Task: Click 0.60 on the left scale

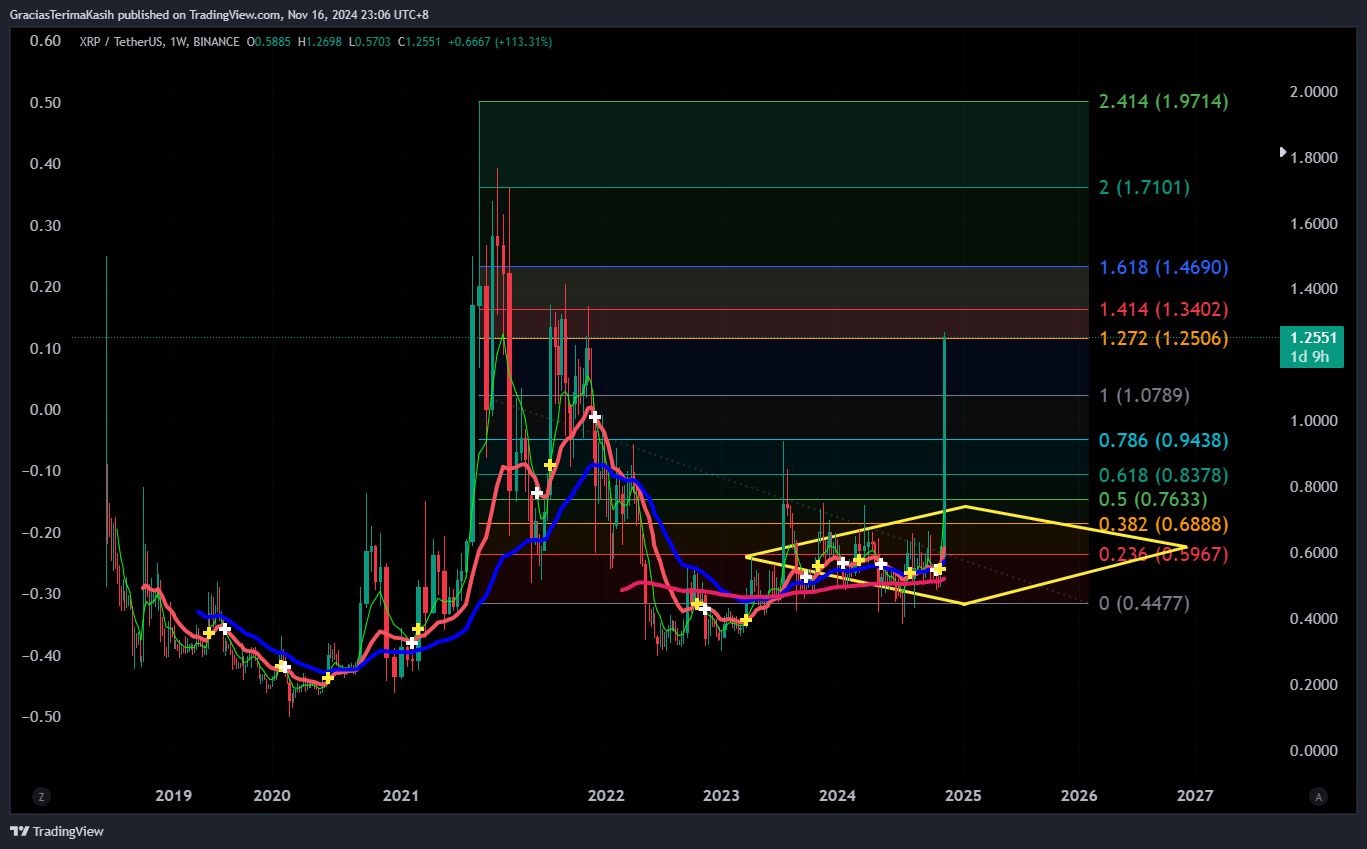Action: tap(45, 41)
